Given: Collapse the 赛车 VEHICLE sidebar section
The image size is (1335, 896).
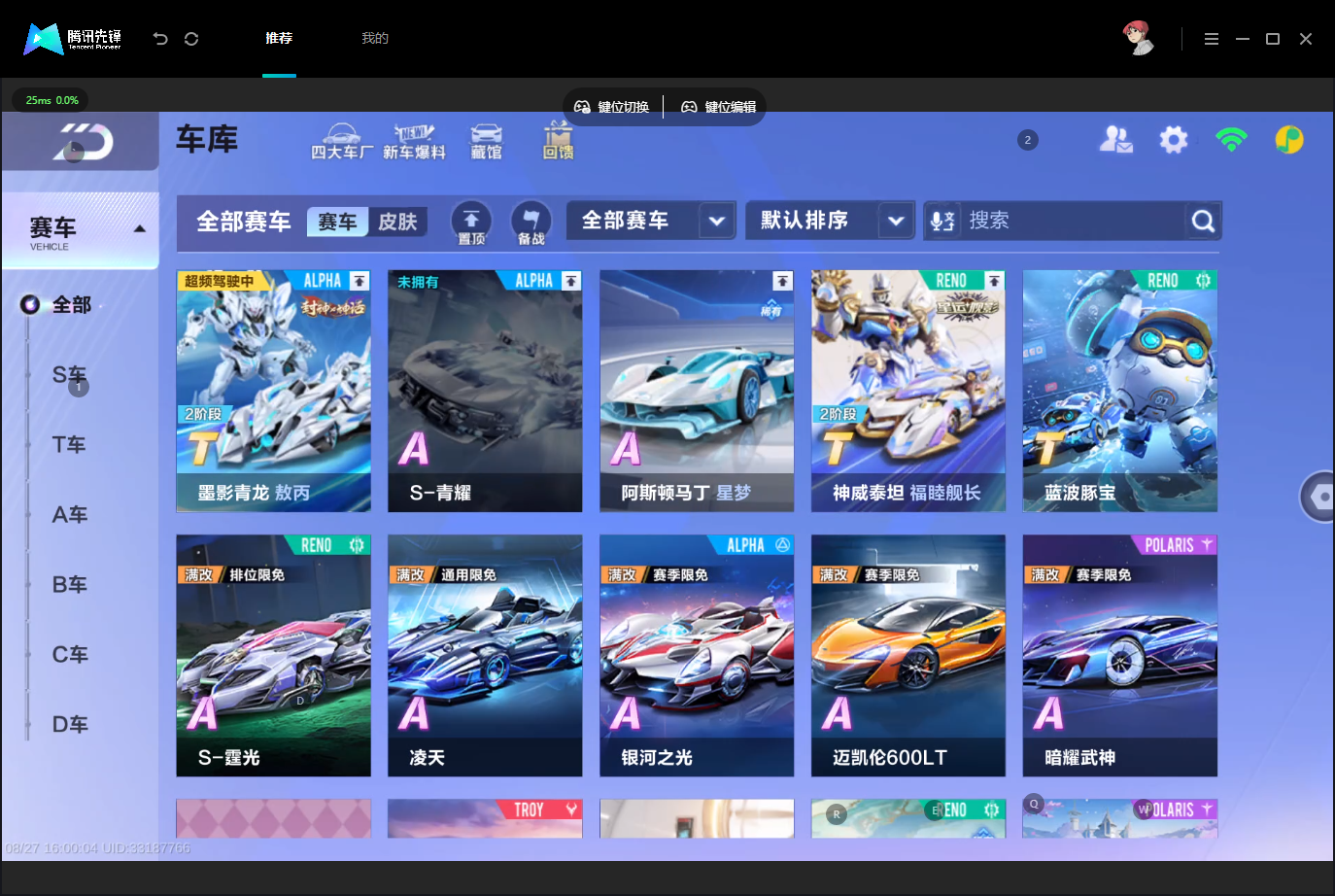Looking at the screenshot, I should pos(140,228).
